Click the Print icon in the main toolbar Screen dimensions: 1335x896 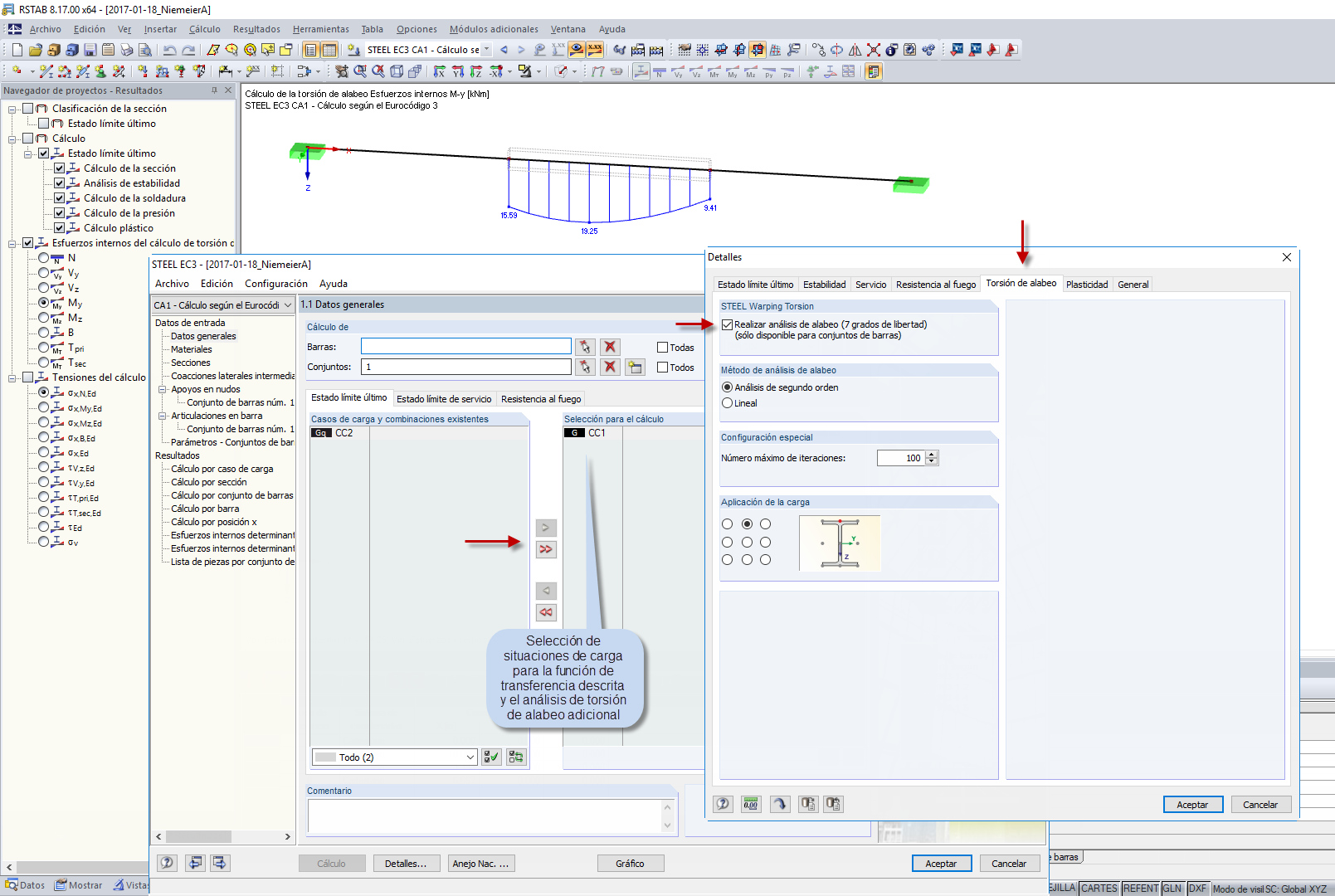tap(126, 50)
